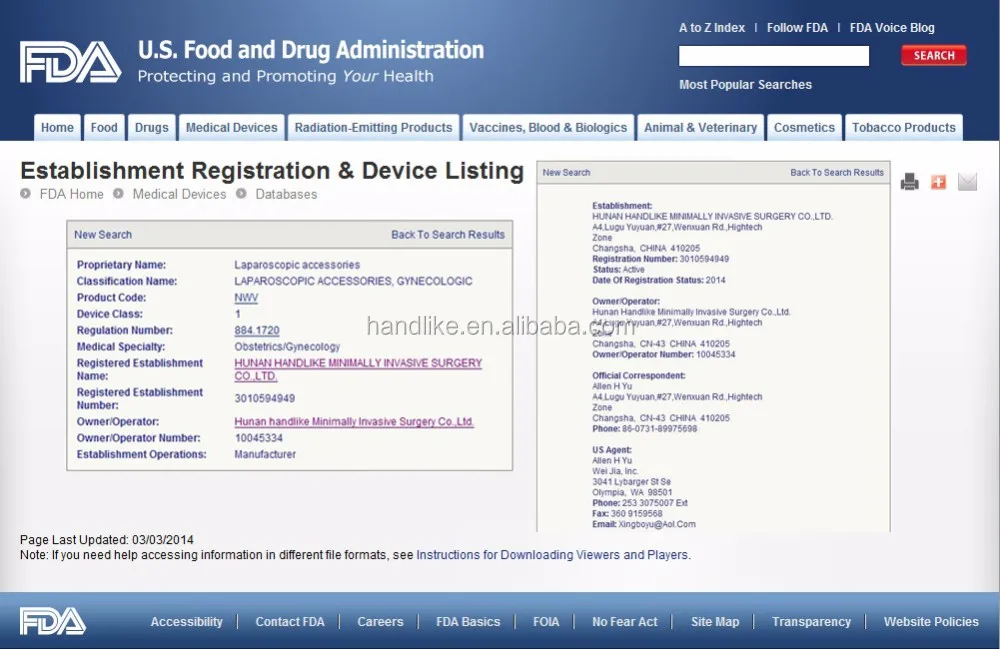
Task: Click the Proprietary Name value Laparoscopic accessories
Action: coord(297,265)
